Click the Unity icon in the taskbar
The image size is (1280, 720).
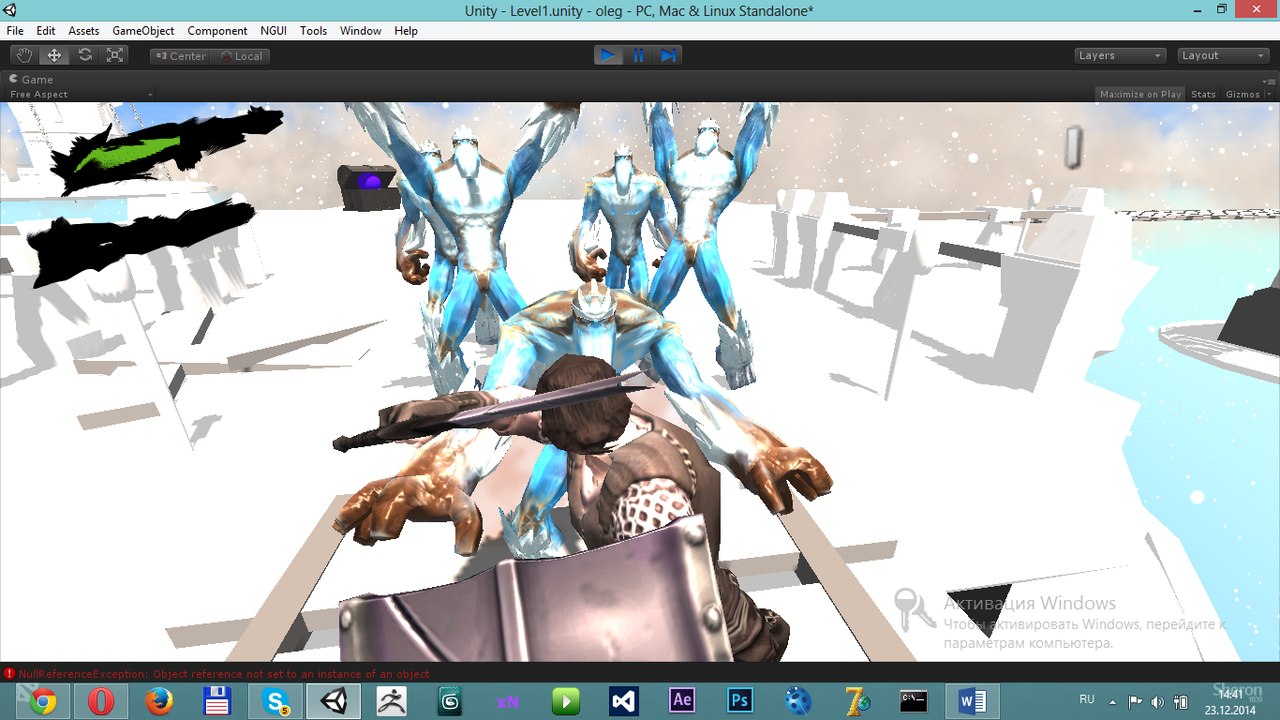pyautogui.click(x=334, y=702)
